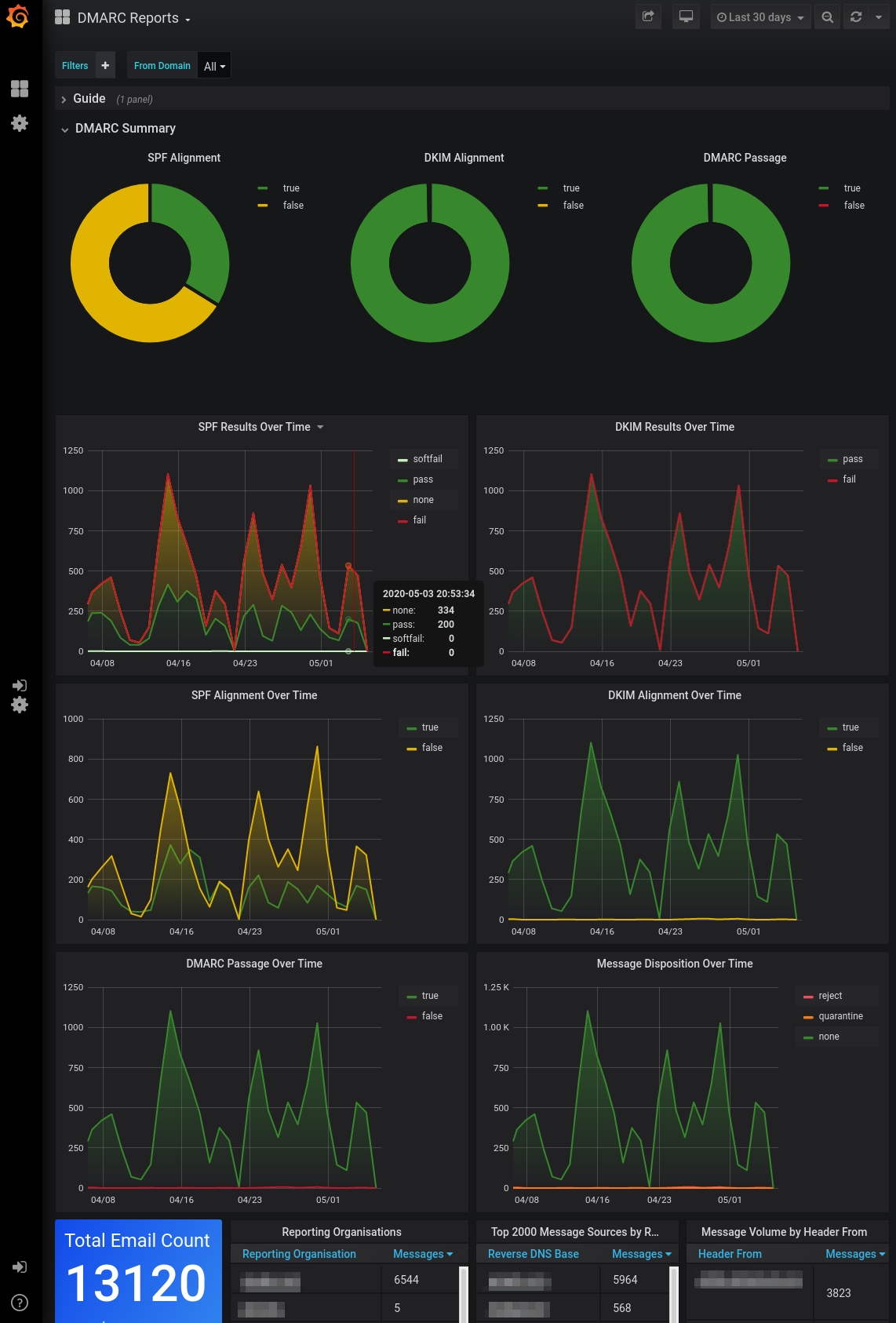Click the share dashboard icon

coord(648,17)
